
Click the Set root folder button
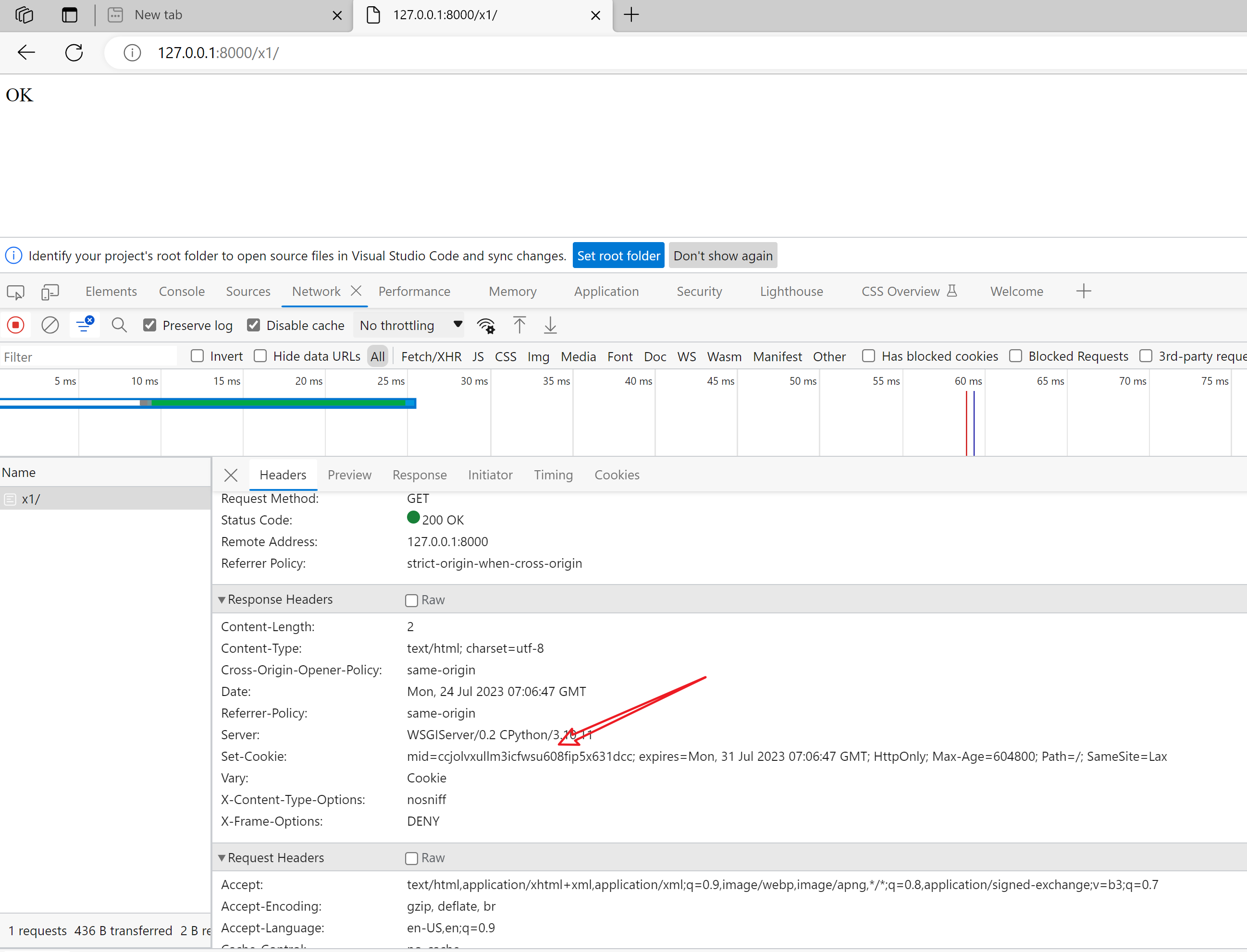[618, 256]
